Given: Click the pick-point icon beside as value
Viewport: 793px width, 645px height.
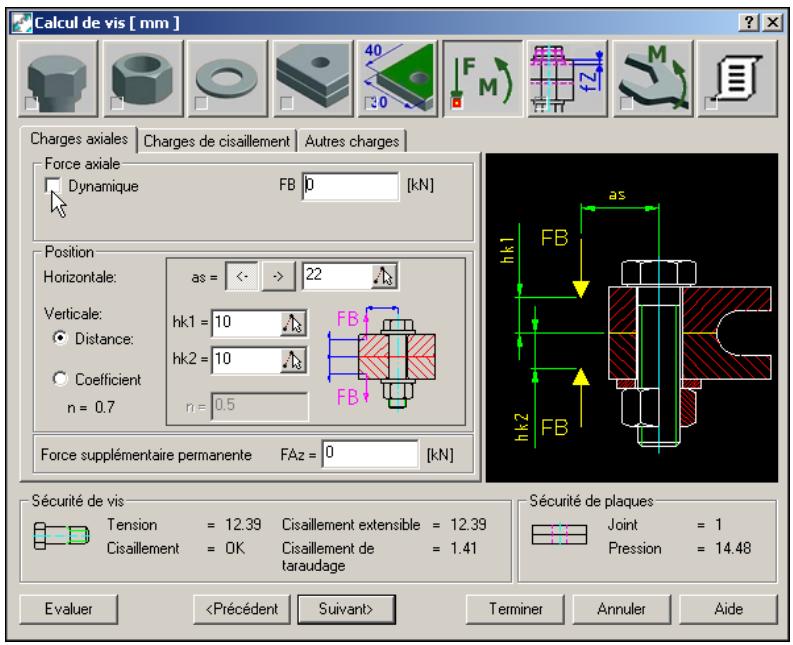Looking at the screenshot, I should tap(384, 276).
